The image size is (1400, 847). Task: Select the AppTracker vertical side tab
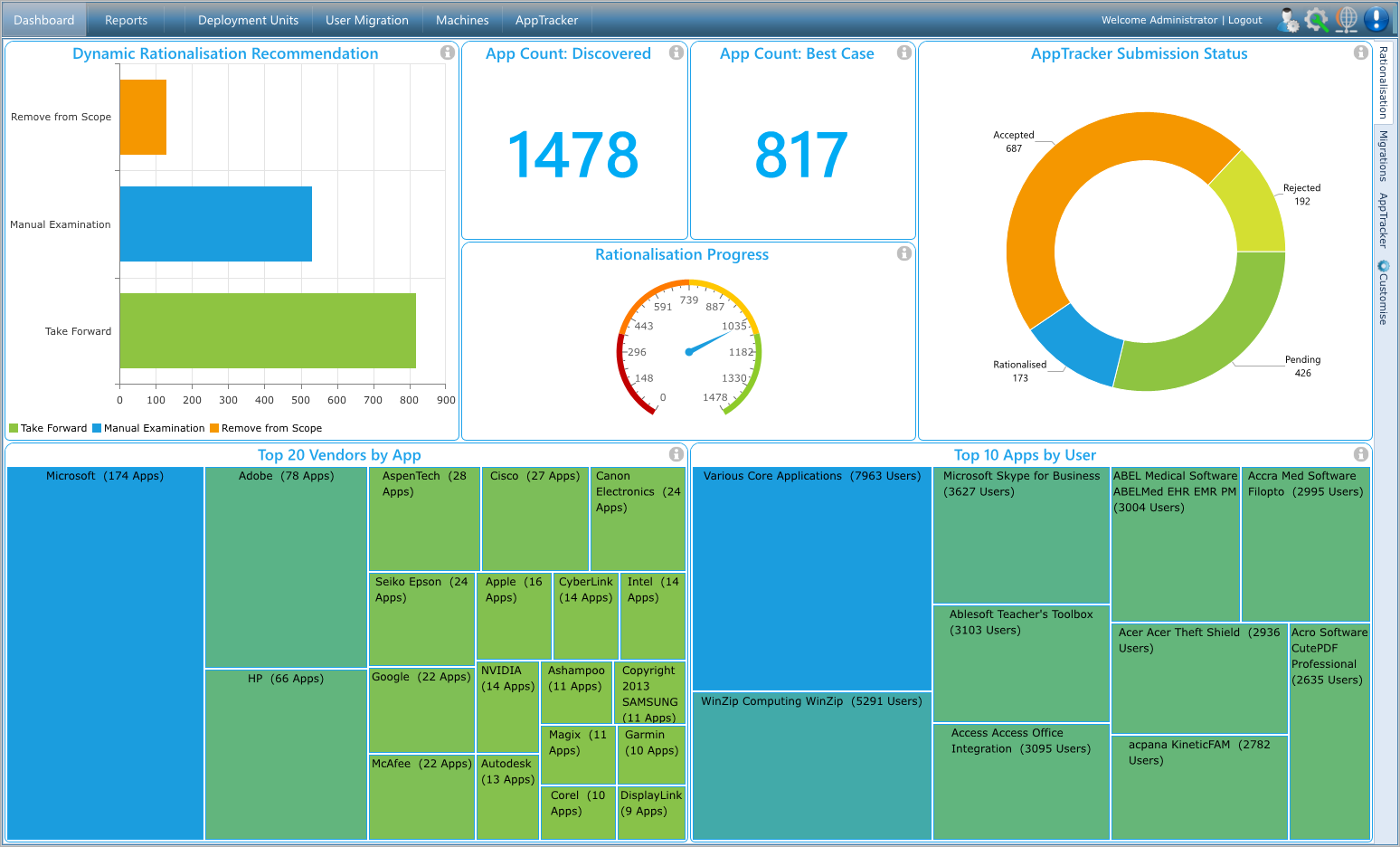click(x=1383, y=220)
